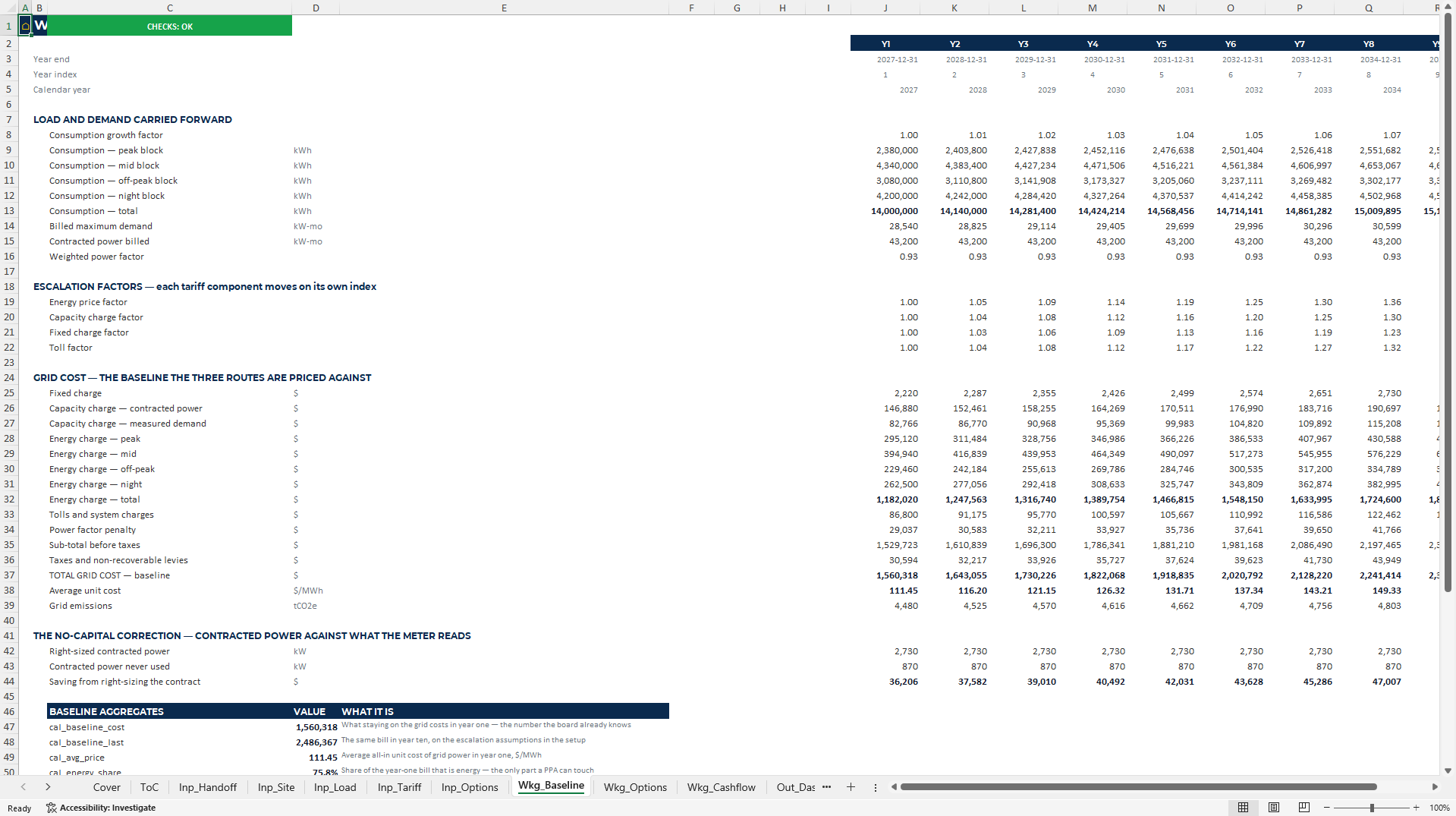Viewport: 1456px width, 816px height.
Task: Open the Inp_Load sheet tab
Action: 335,787
